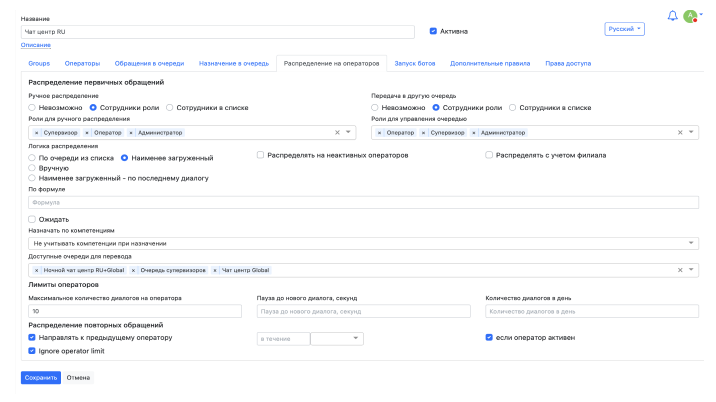Open the notifications bell
Screen dimensions: 716x402
pyautogui.click(x=672, y=16)
